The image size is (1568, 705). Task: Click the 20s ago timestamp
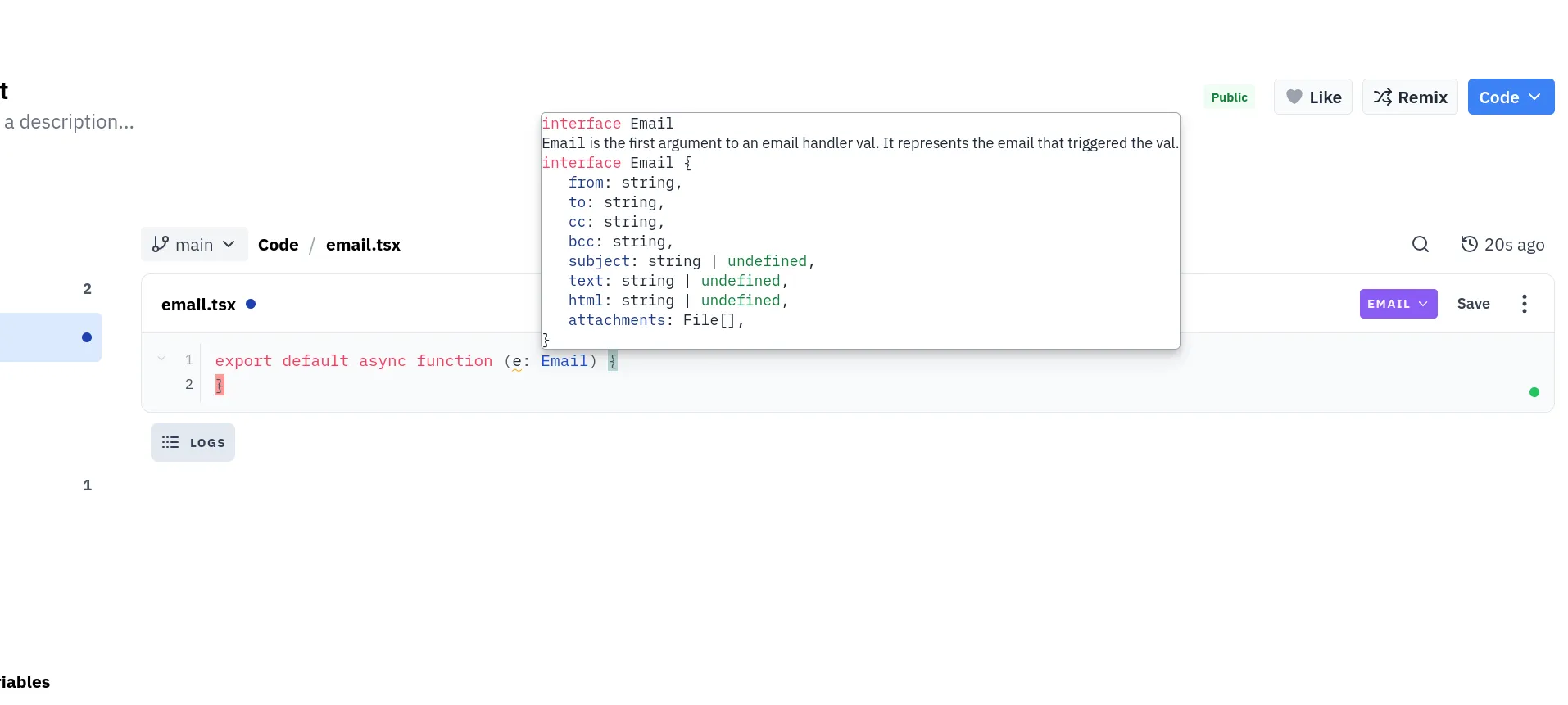coord(1513,245)
